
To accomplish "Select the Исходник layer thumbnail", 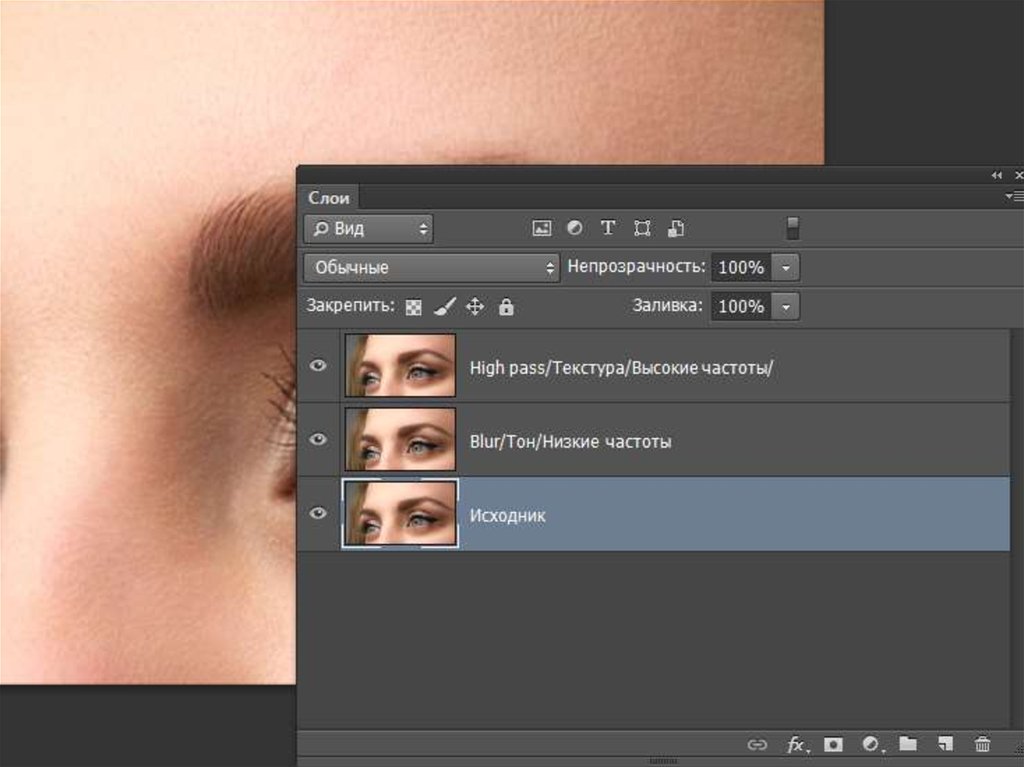I will click(x=400, y=514).
